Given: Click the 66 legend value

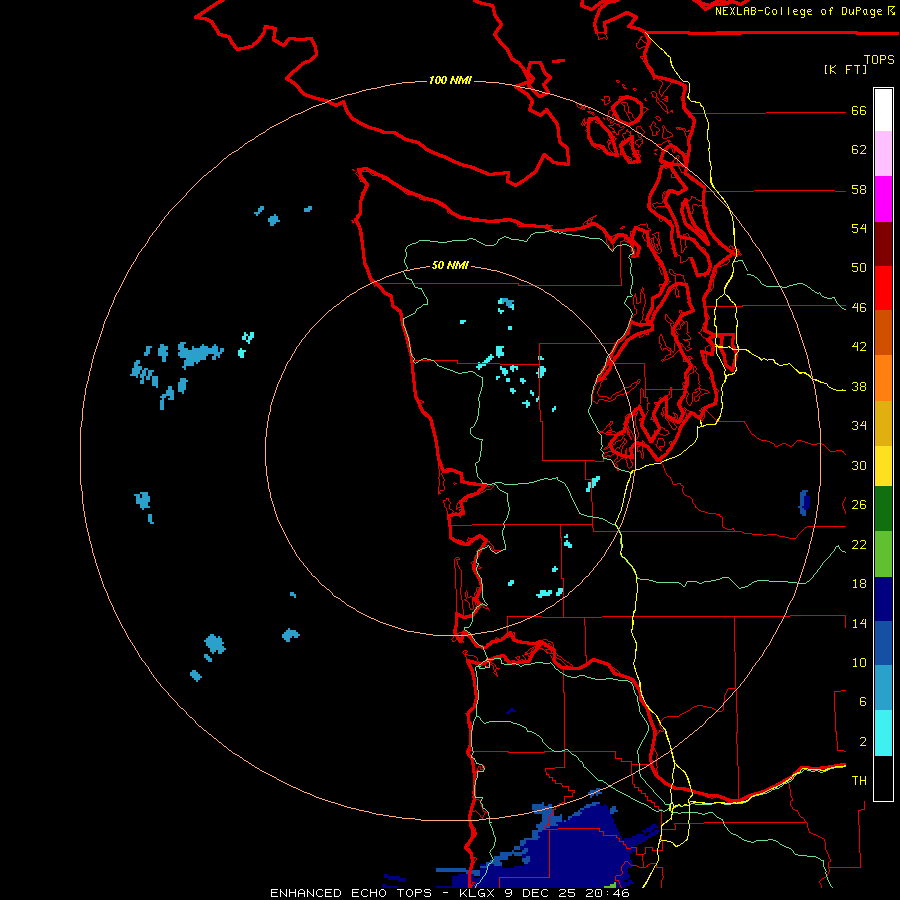Looking at the screenshot, I should (x=859, y=110).
